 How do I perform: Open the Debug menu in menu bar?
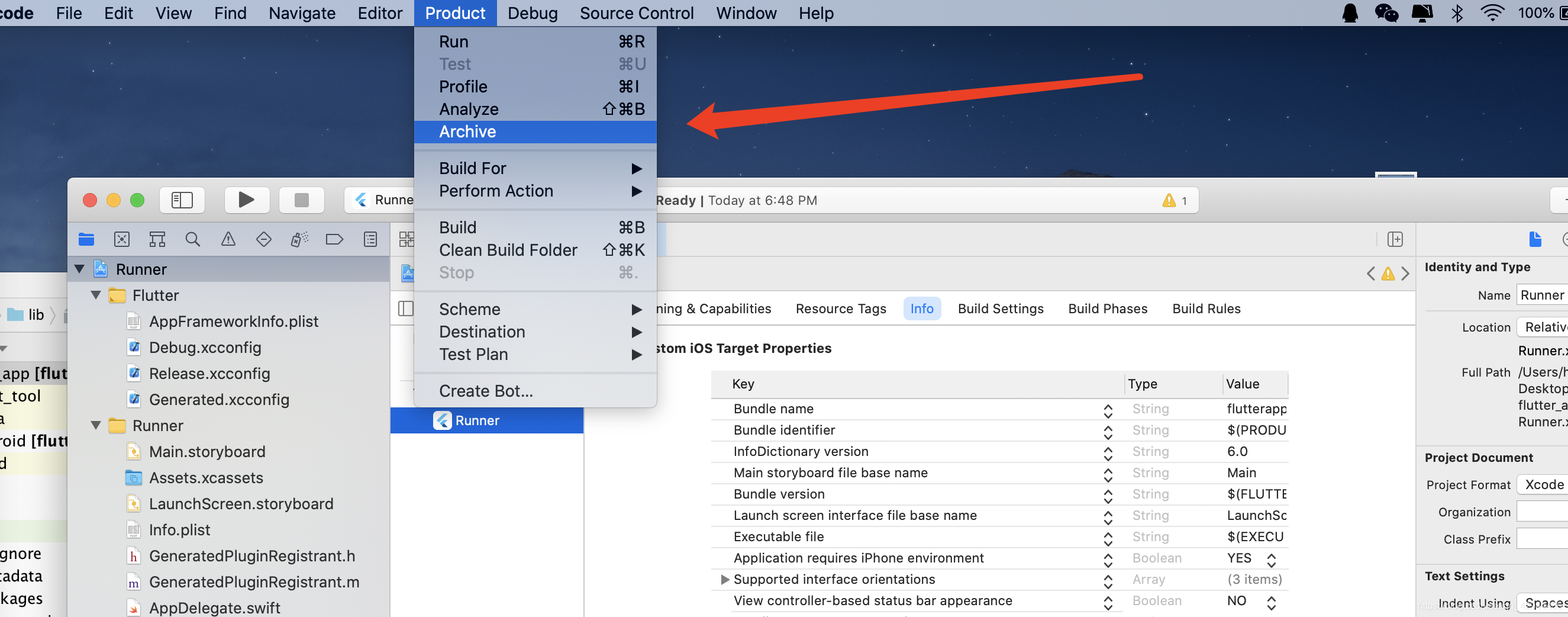[x=532, y=13]
